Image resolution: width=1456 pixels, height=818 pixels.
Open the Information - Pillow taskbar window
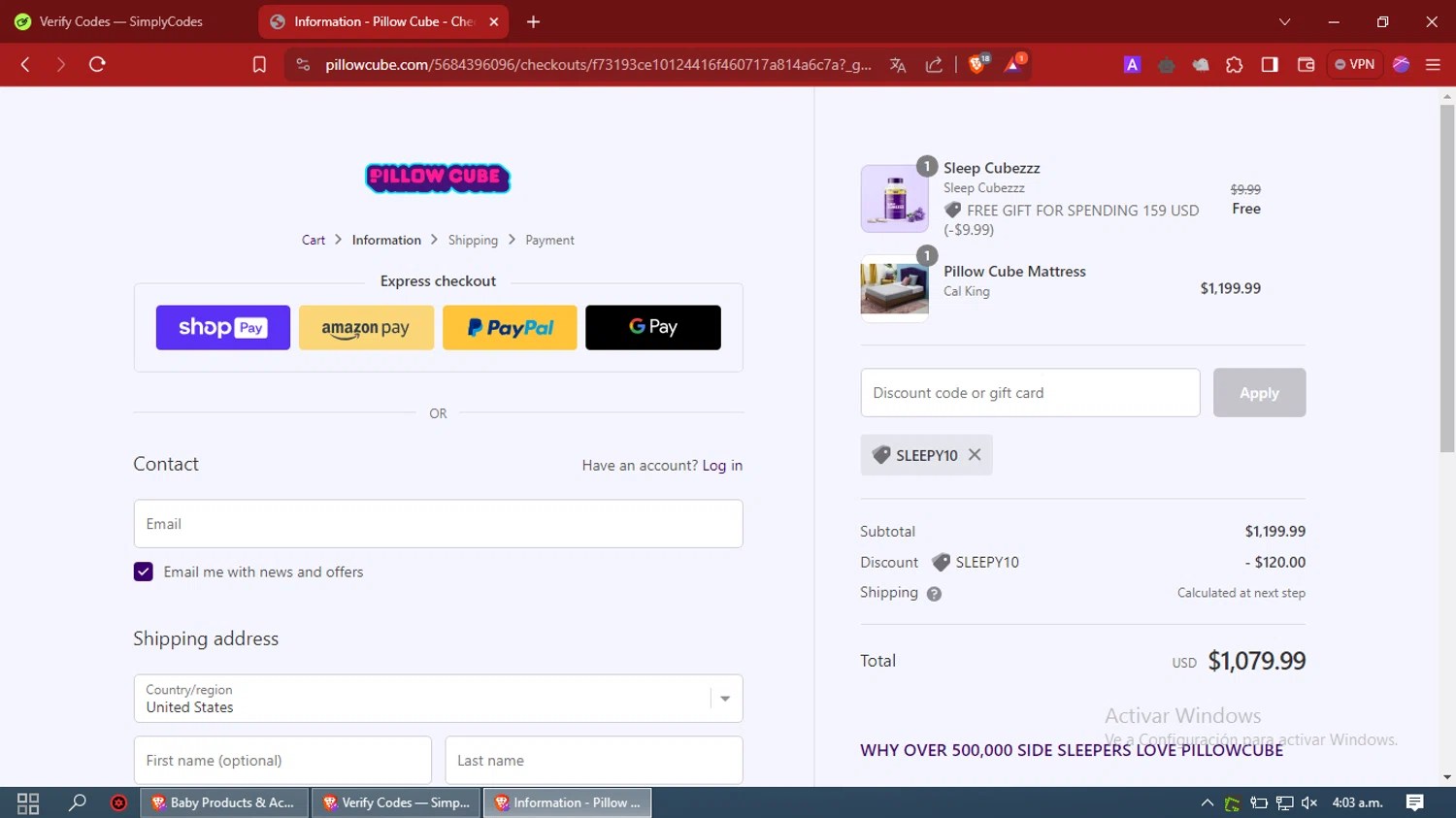(x=568, y=802)
